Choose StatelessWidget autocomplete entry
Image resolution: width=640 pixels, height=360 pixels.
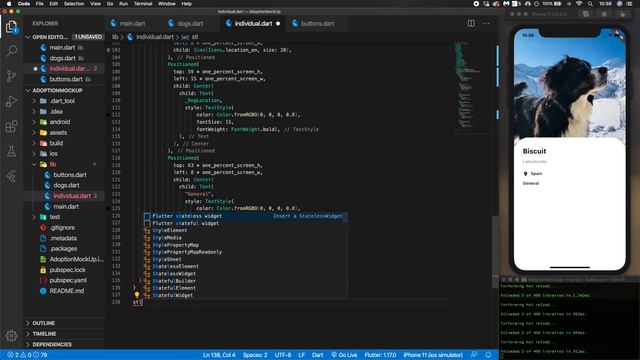(245, 273)
